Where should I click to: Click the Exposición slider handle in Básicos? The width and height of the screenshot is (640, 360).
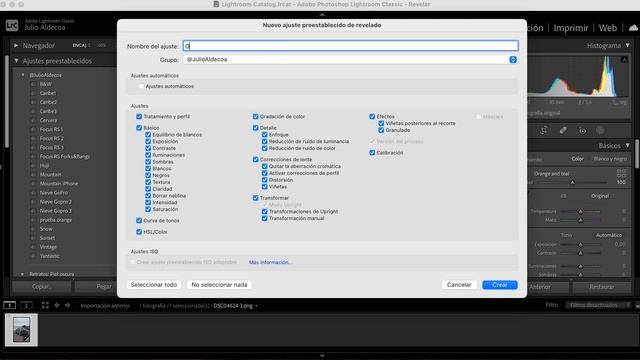[580, 244]
